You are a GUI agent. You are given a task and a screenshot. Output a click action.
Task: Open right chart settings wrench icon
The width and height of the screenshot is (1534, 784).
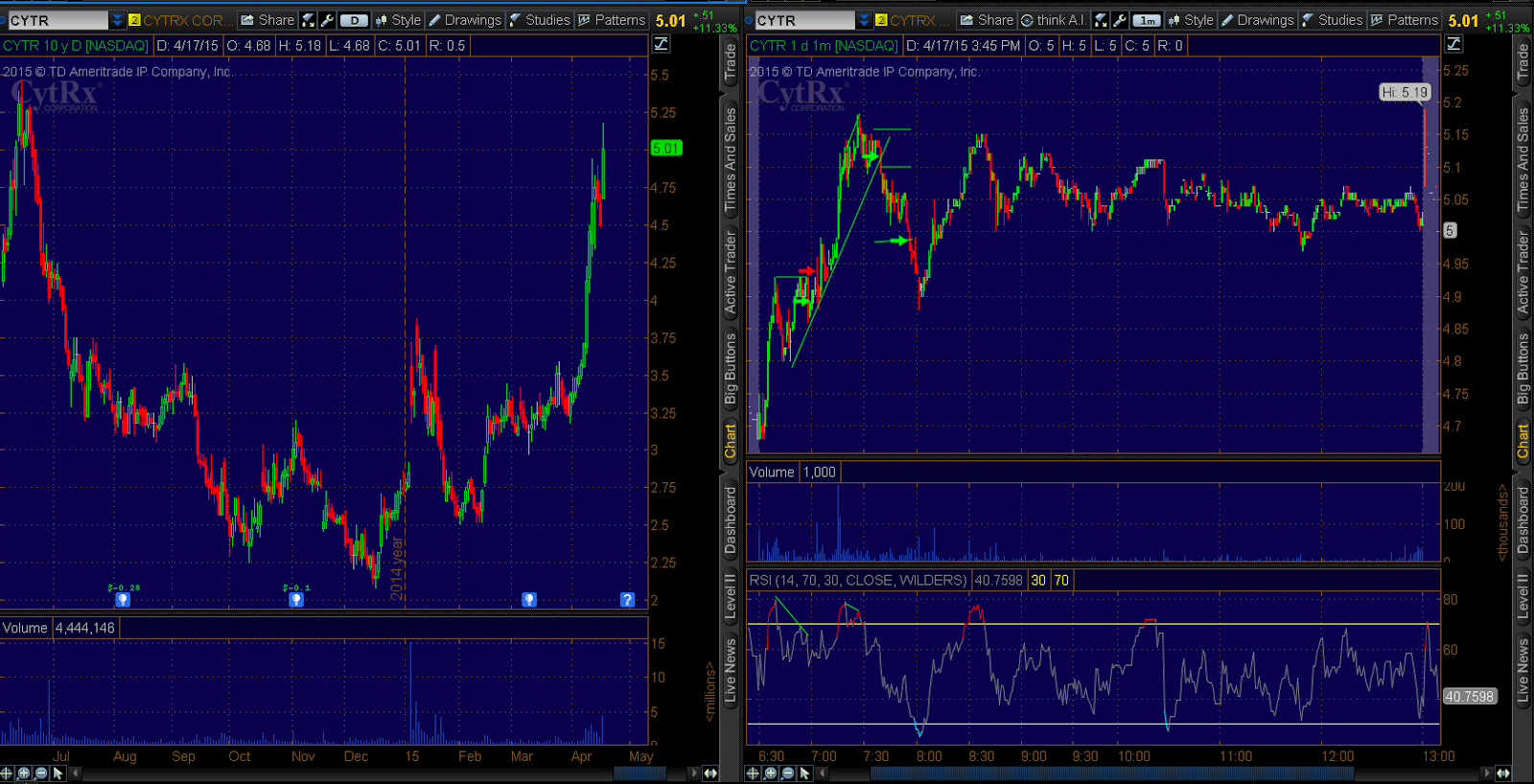point(1120,20)
